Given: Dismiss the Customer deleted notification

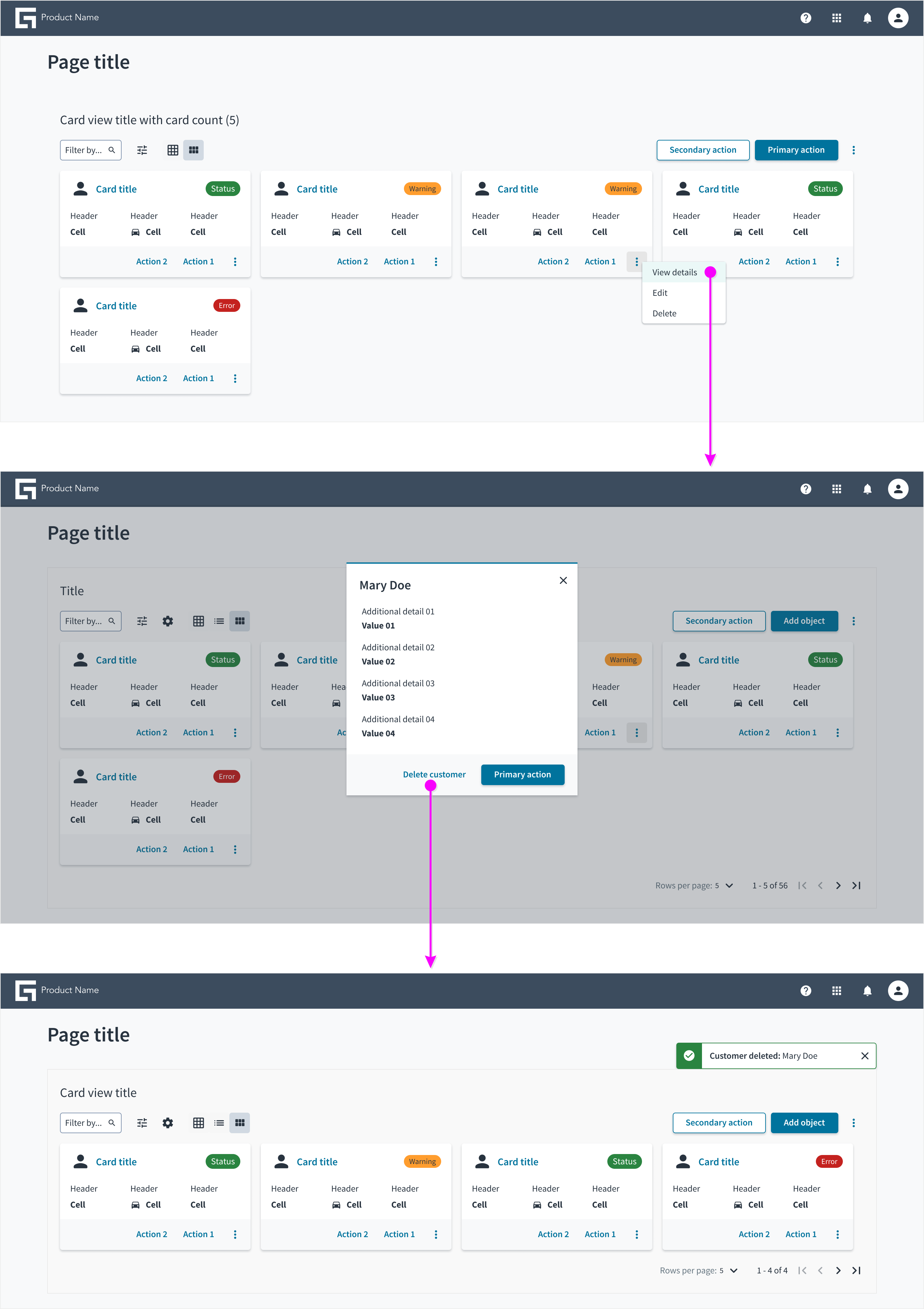Looking at the screenshot, I should click(864, 1056).
